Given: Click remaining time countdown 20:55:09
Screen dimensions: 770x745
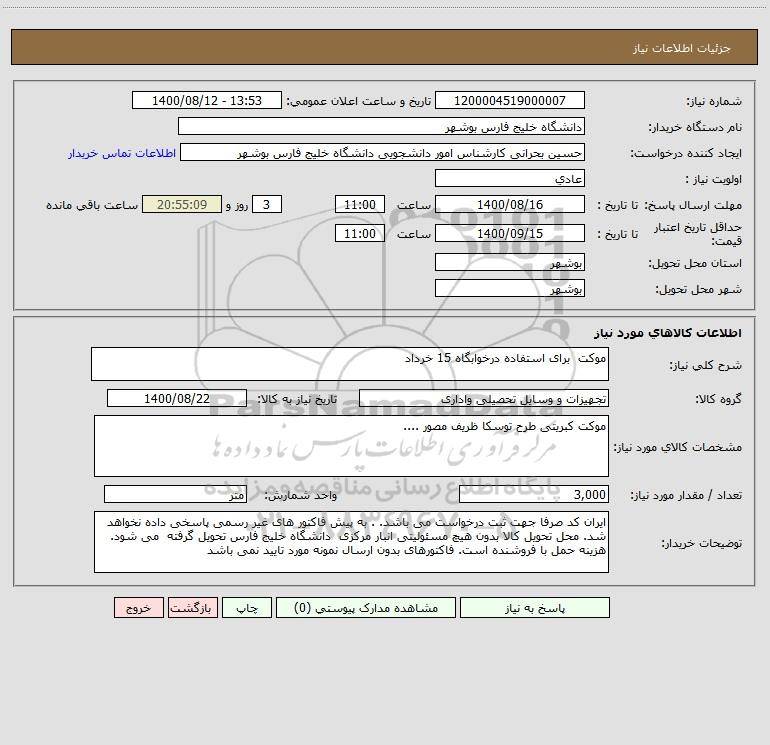Looking at the screenshot, I should point(182,204).
